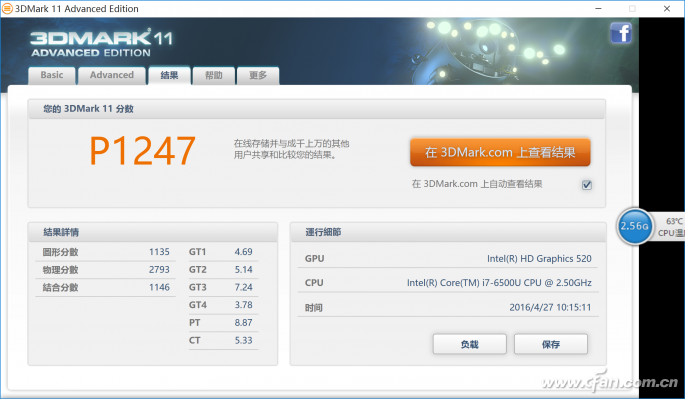Screen dimensions: 685x399
Task: Click the 3DMark 11 Advanced Edition logo
Action: [101, 44]
